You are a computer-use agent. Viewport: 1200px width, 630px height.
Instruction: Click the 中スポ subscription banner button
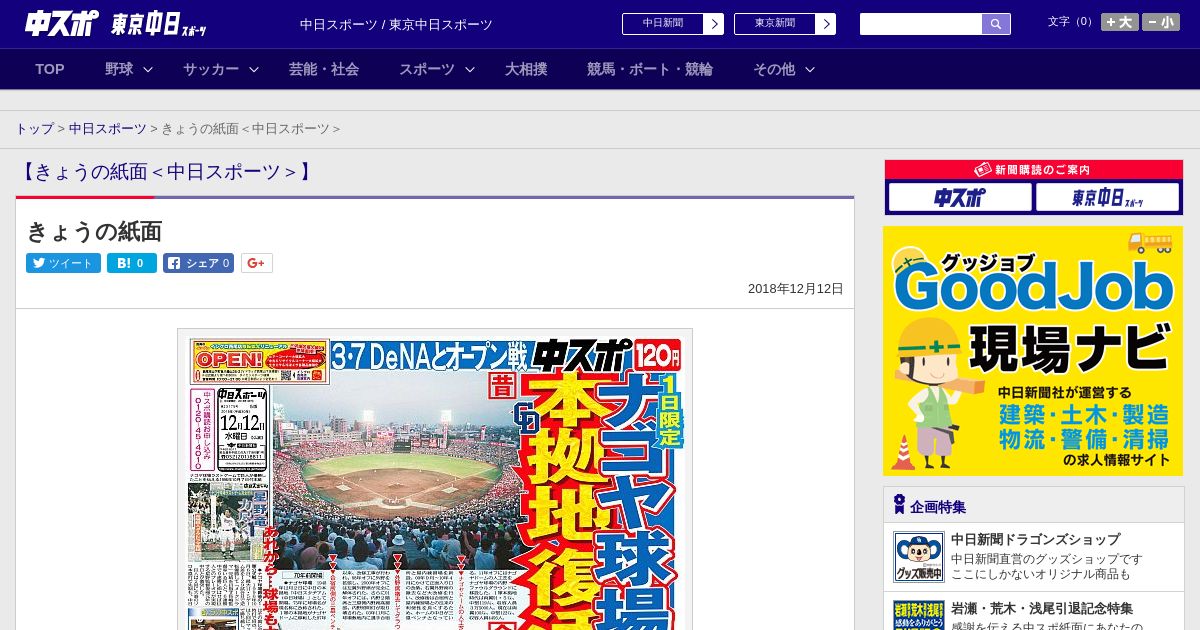(960, 197)
